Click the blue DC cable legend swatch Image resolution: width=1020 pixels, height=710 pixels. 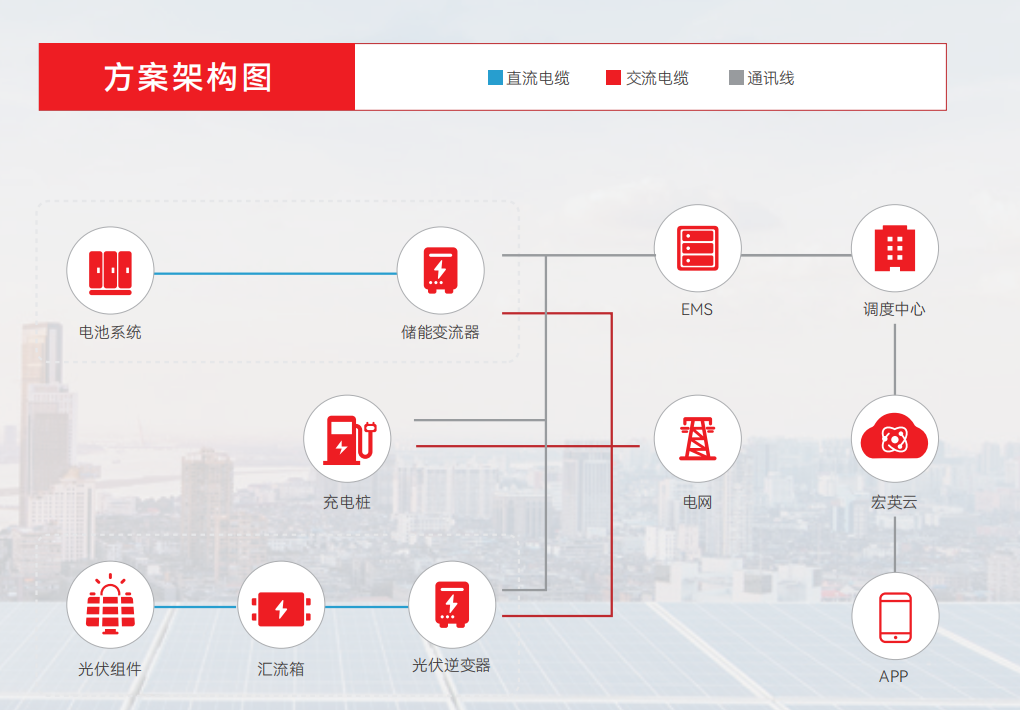click(495, 78)
